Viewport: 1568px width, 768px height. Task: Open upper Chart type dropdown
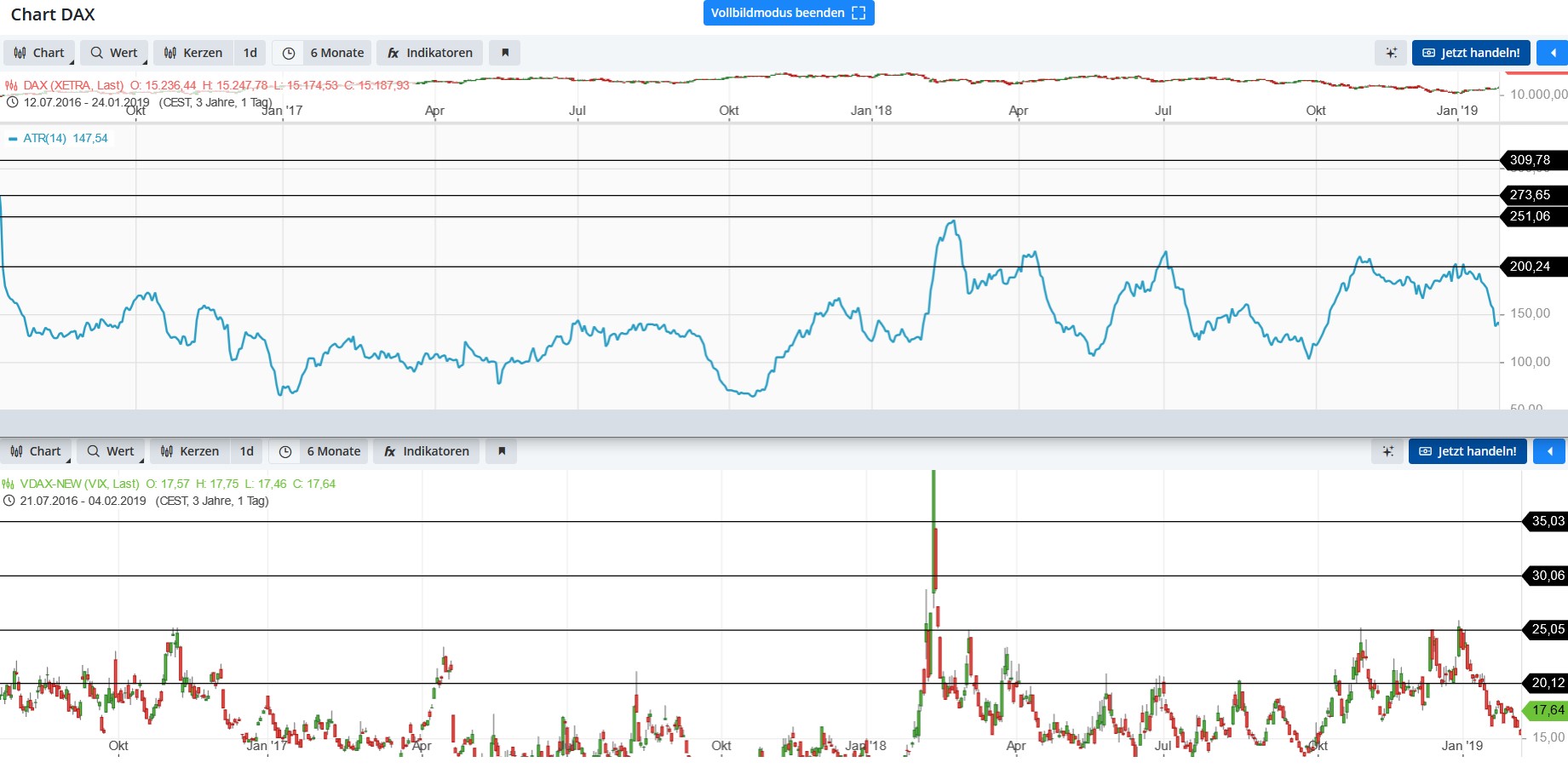coord(40,53)
